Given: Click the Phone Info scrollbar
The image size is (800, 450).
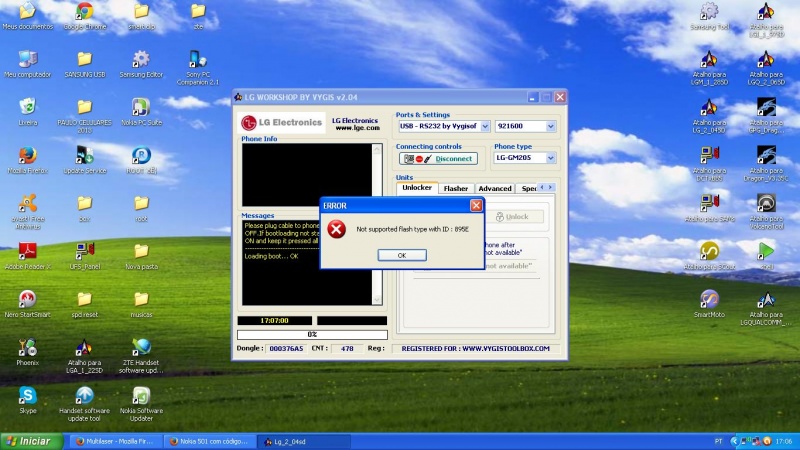Looking at the screenshot, I should click(377, 174).
